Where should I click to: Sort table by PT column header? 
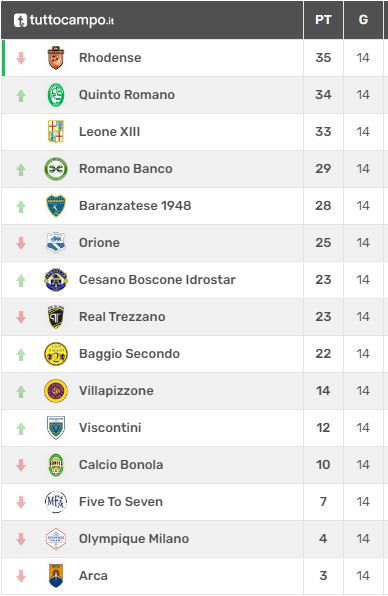[323, 20]
